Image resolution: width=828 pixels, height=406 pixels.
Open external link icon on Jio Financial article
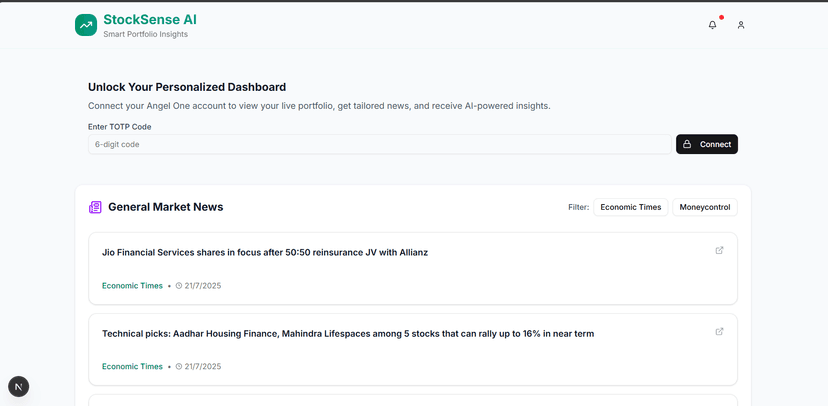[x=719, y=250]
